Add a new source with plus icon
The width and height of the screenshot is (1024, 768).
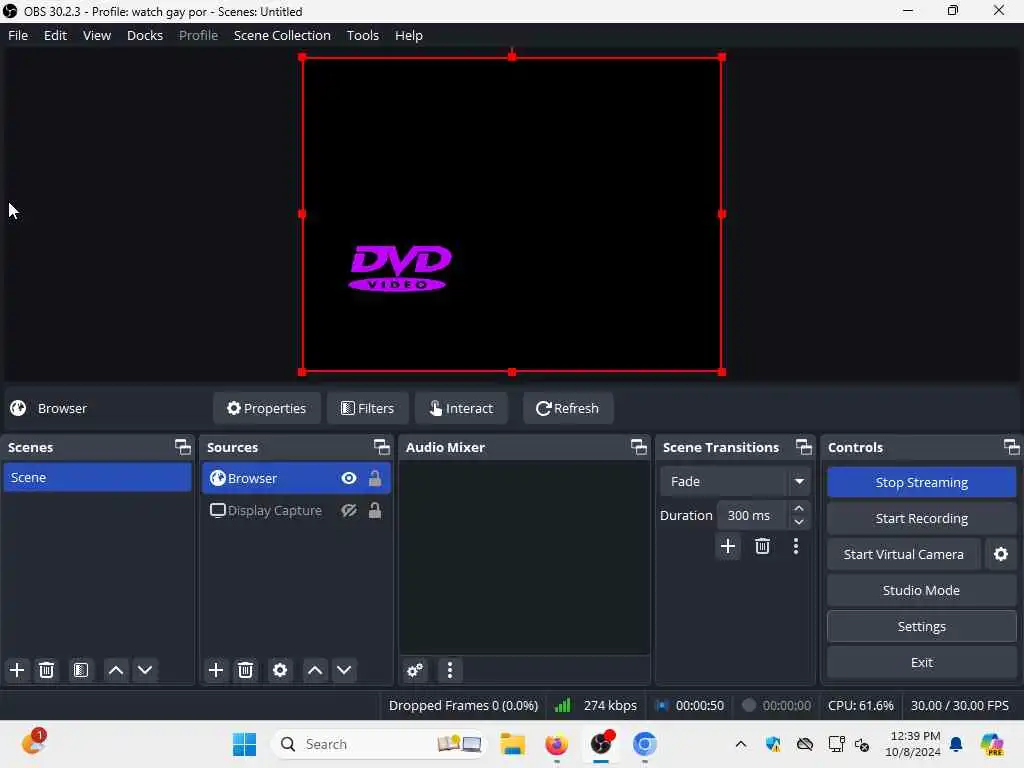pos(216,670)
